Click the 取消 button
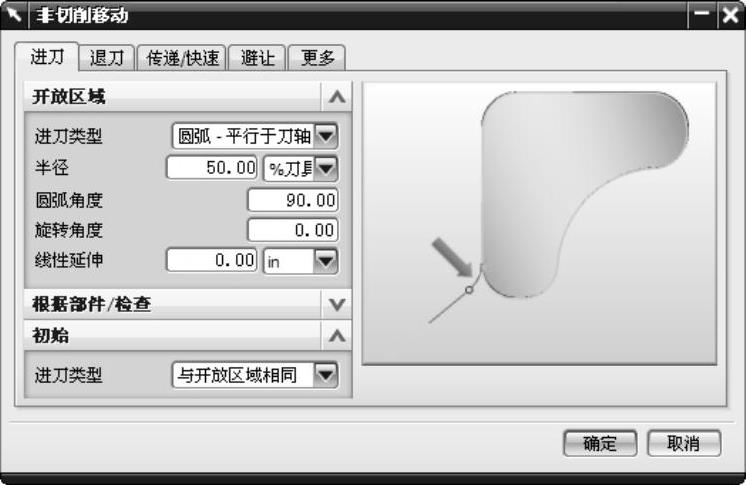746x485 pixels. (x=684, y=444)
